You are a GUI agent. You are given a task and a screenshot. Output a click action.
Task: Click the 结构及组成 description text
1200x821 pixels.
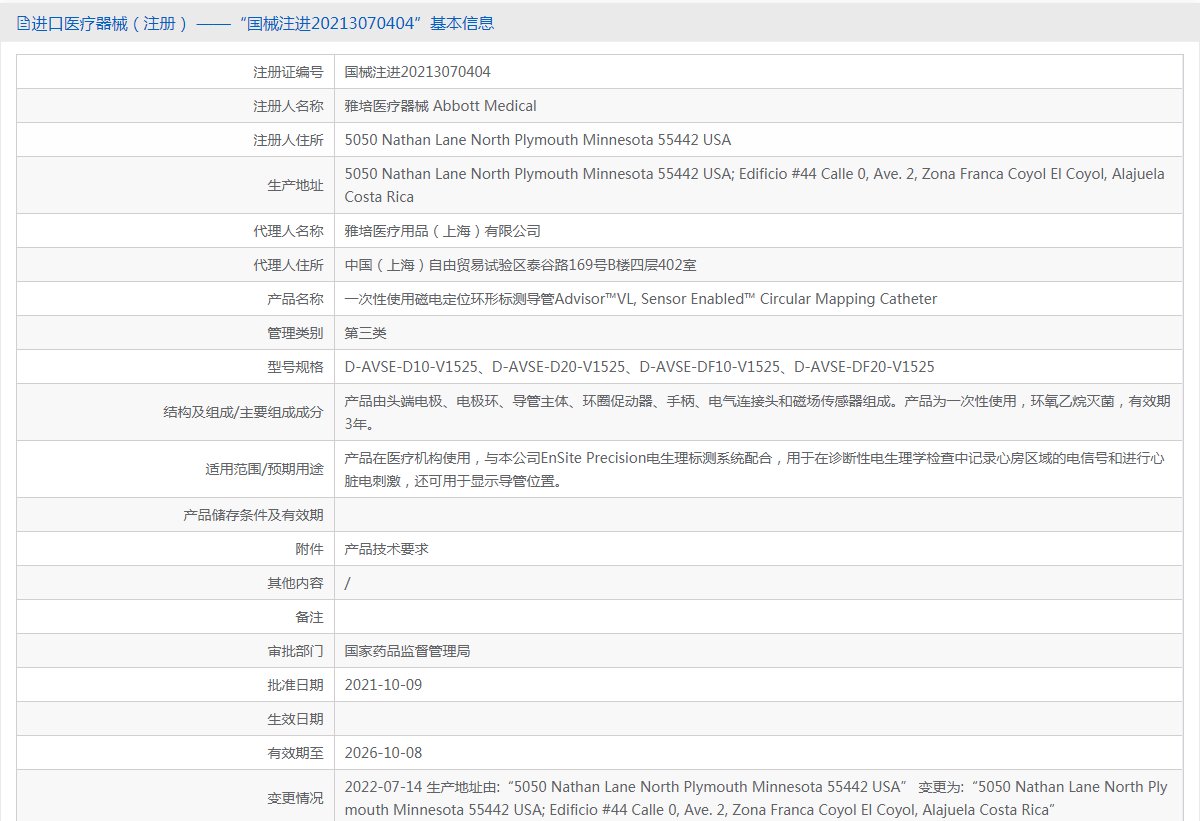pyautogui.click(x=756, y=412)
